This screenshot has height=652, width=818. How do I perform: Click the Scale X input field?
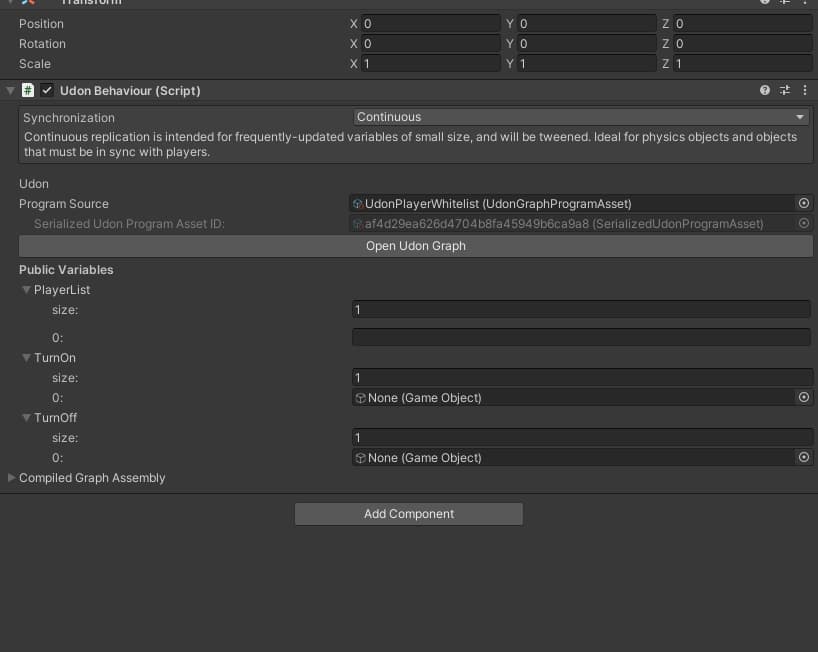(x=431, y=64)
